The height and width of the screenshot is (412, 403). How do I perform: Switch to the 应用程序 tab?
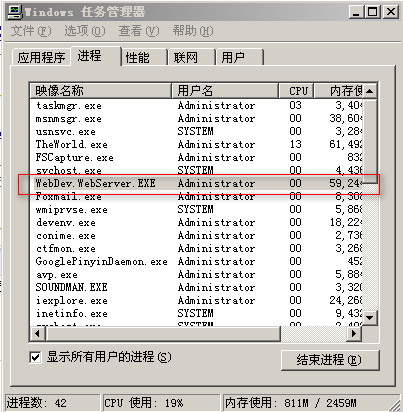point(41,57)
